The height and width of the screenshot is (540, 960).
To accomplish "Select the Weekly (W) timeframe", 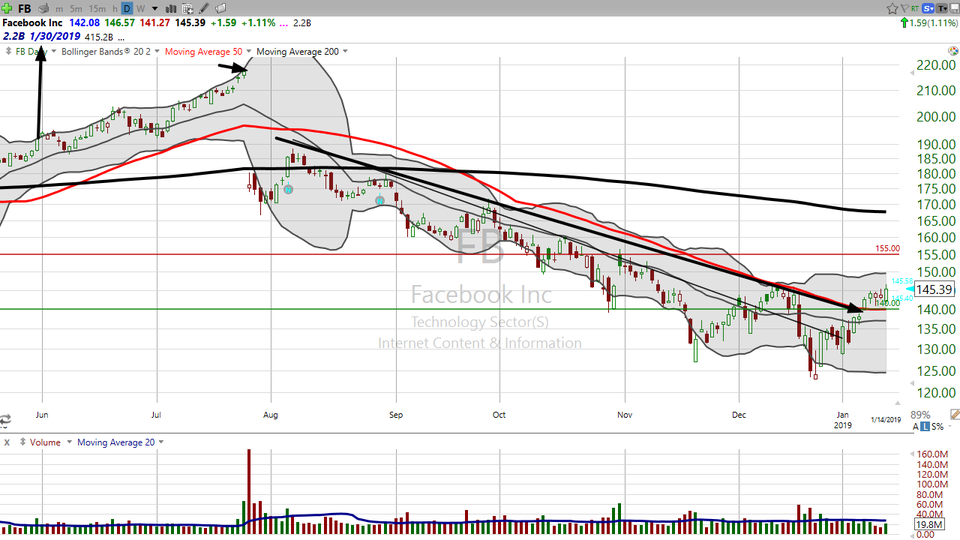I will (141, 9).
